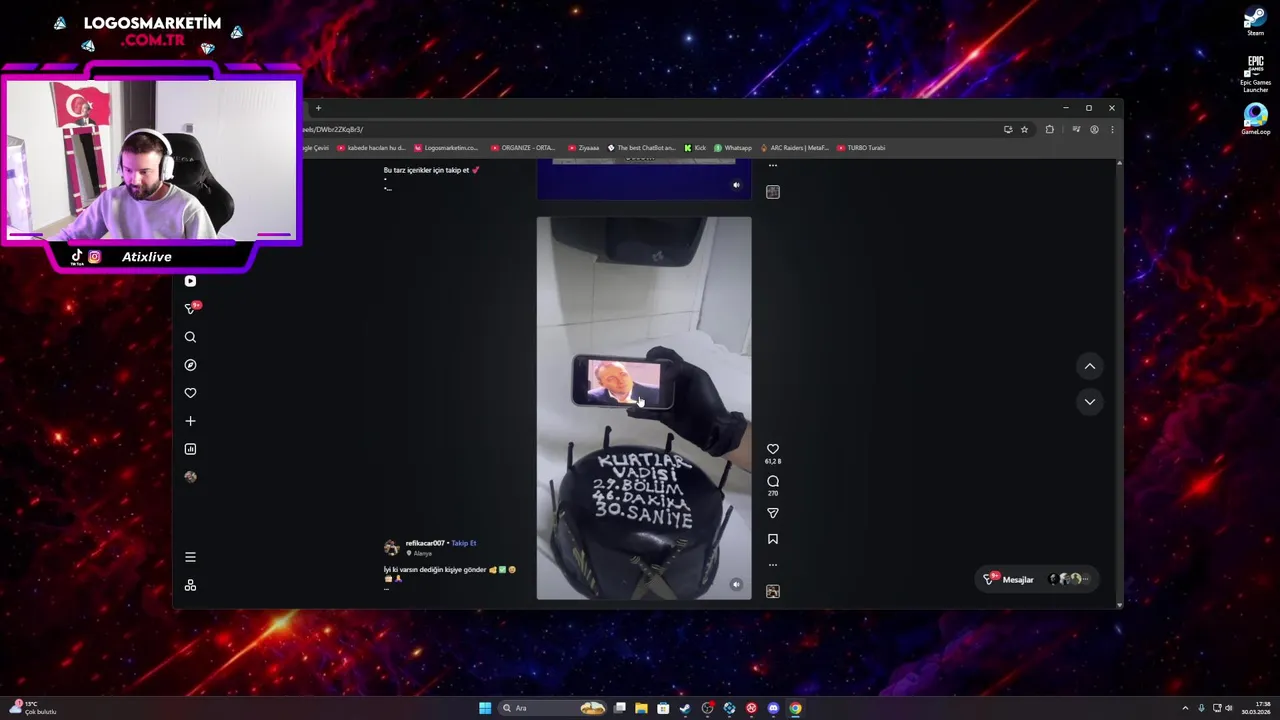Image resolution: width=1280 pixels, height=720 pixels.
Task: Open the dashboard chart icon in sidebar
Action: [x=190, y=449]
